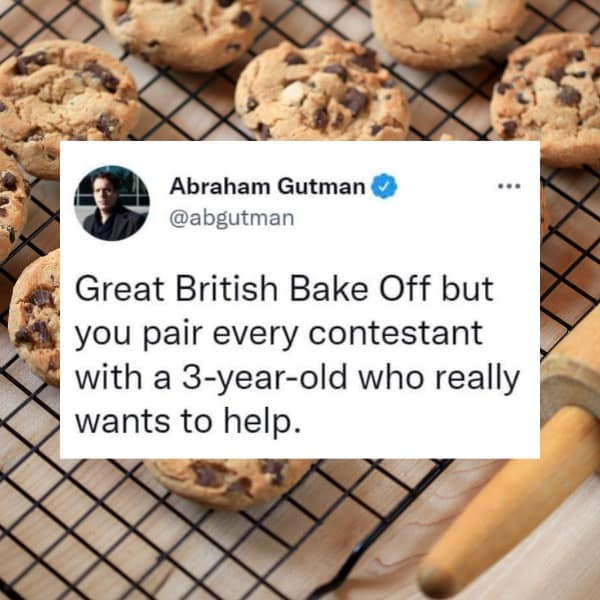Click the empty cooling rack at bottom left
This screenshot has height=600, width=600.
(x=96, y=536)
